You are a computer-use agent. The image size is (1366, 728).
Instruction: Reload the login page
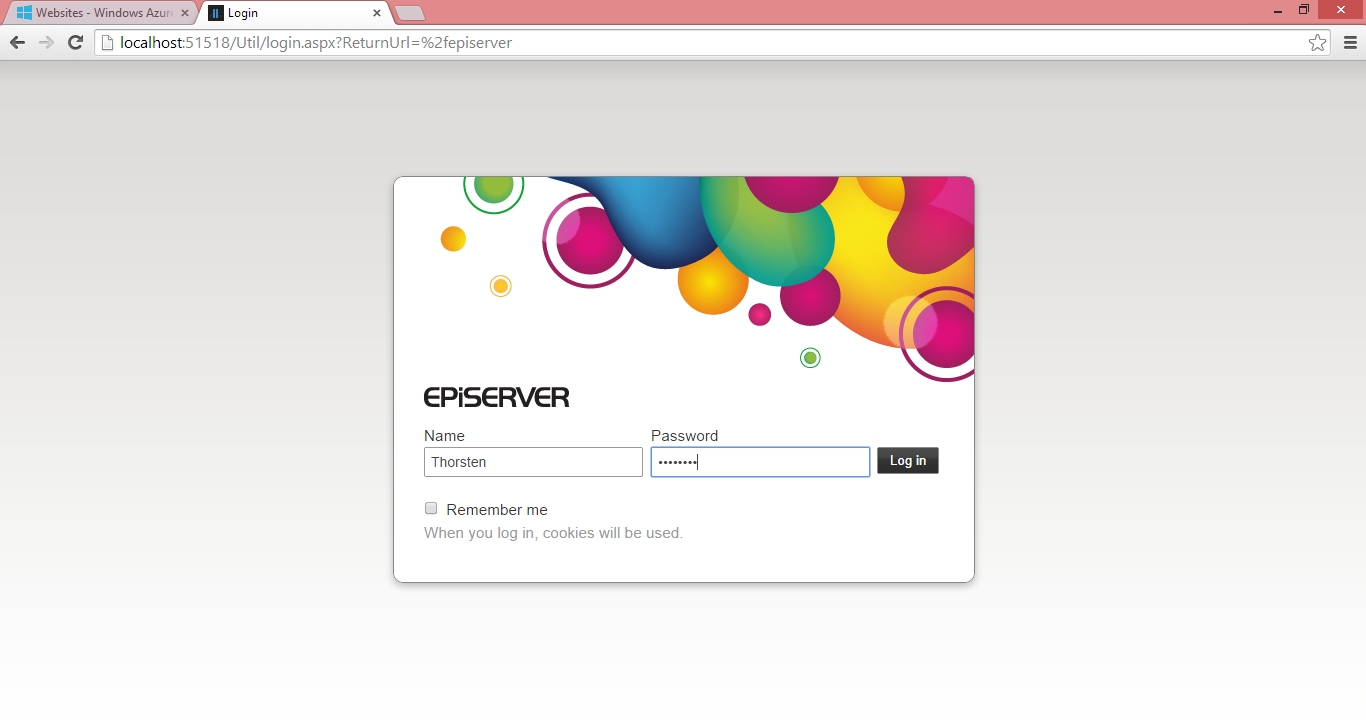(x=75, y=42)
